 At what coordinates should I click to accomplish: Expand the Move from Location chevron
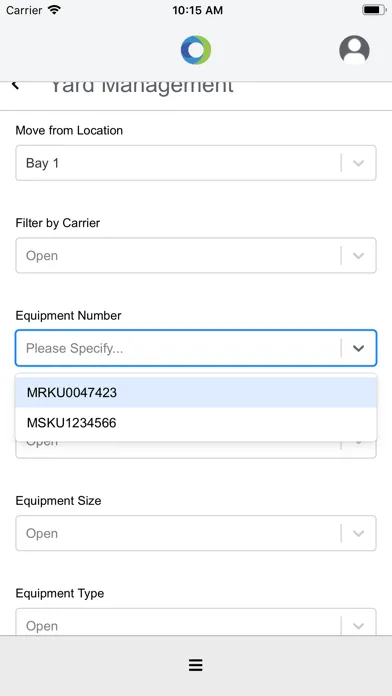(x=358, y=163)
